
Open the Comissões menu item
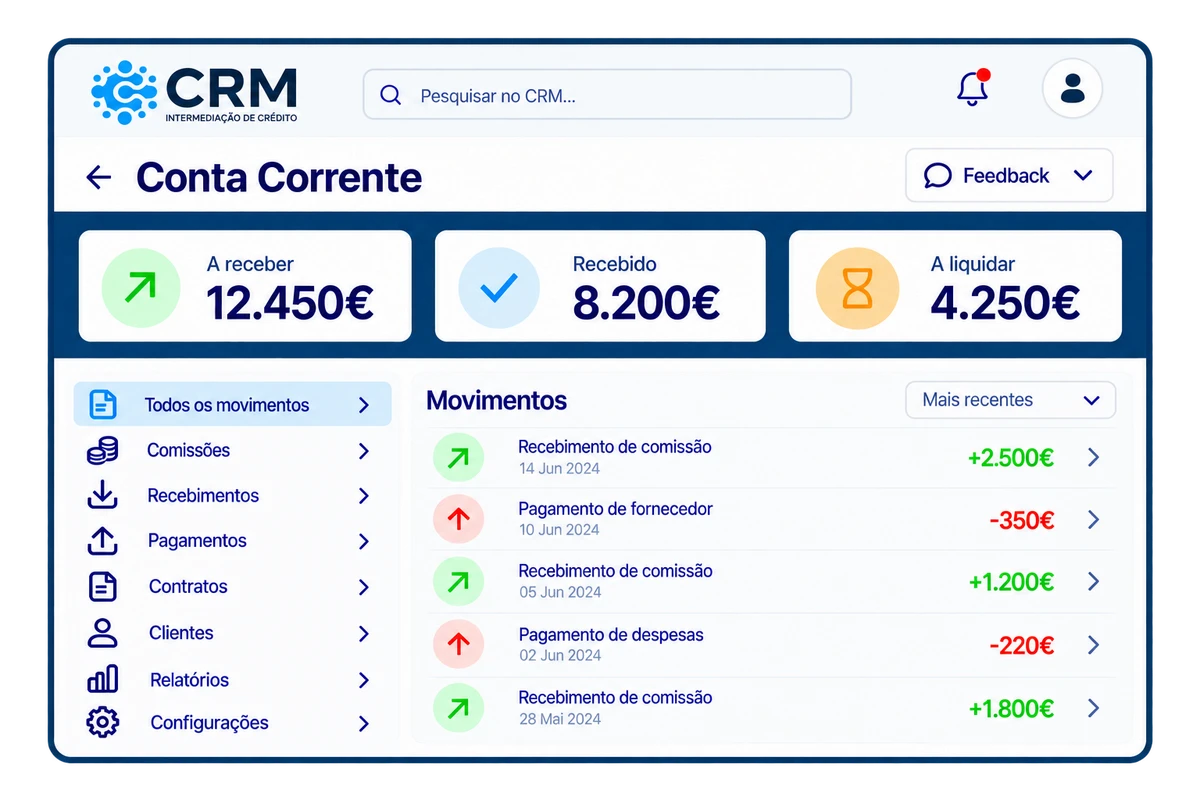[233, 450]
